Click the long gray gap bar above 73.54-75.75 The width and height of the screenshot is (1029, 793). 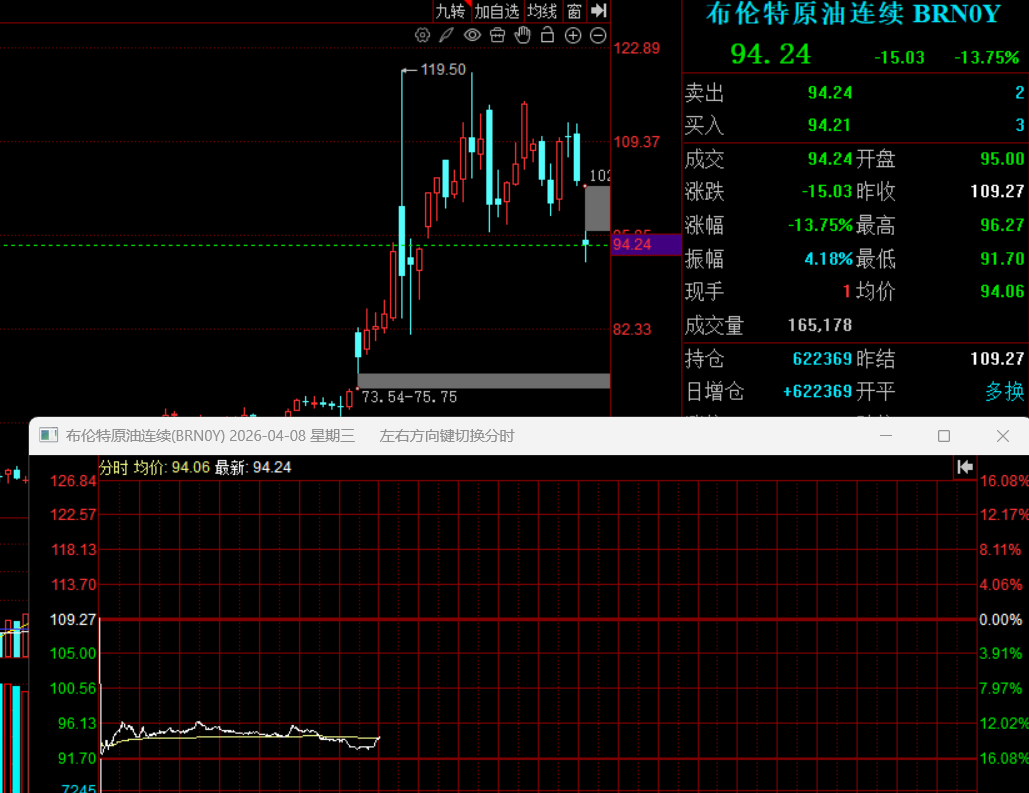pos(484,381)
